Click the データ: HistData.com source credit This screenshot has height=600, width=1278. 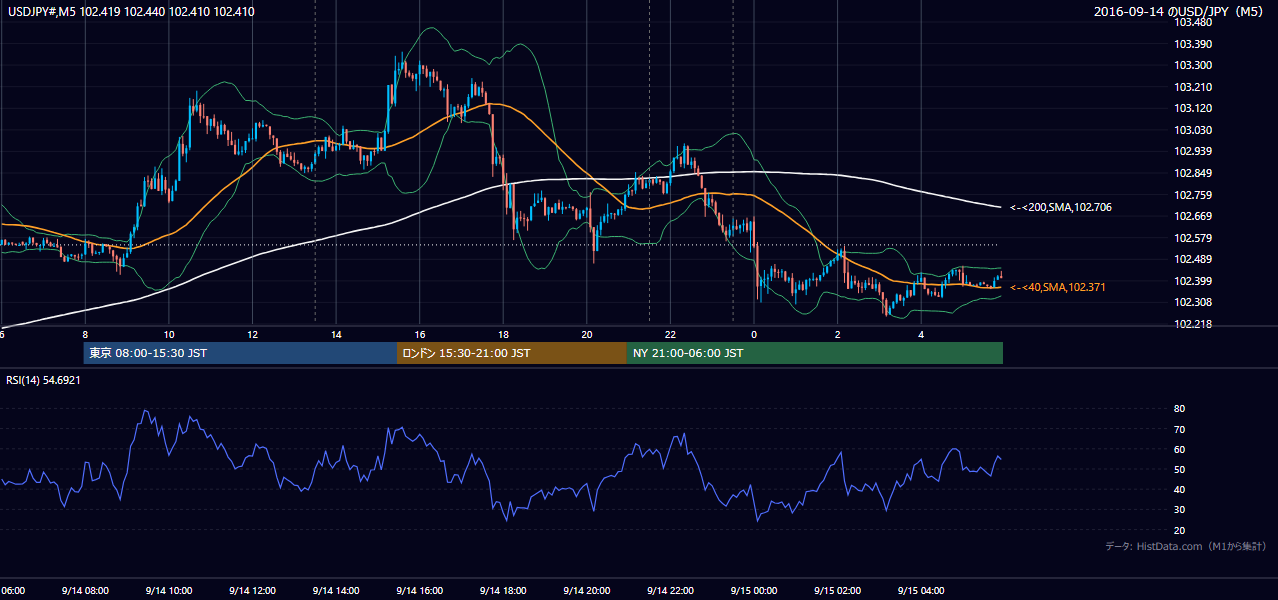(1186, 546)
